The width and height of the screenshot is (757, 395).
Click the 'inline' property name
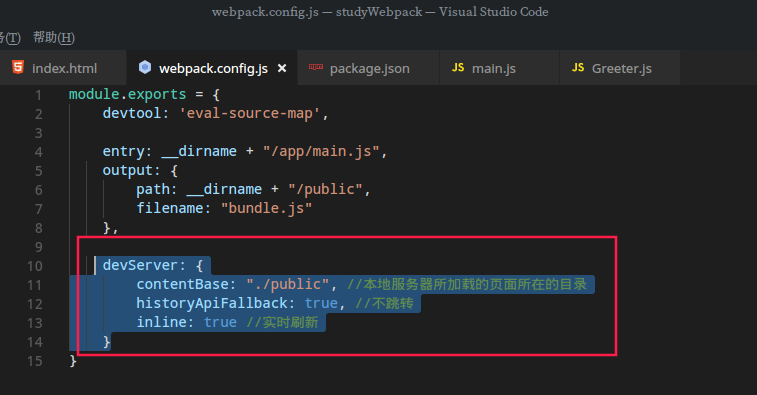[x=161, y=322]
